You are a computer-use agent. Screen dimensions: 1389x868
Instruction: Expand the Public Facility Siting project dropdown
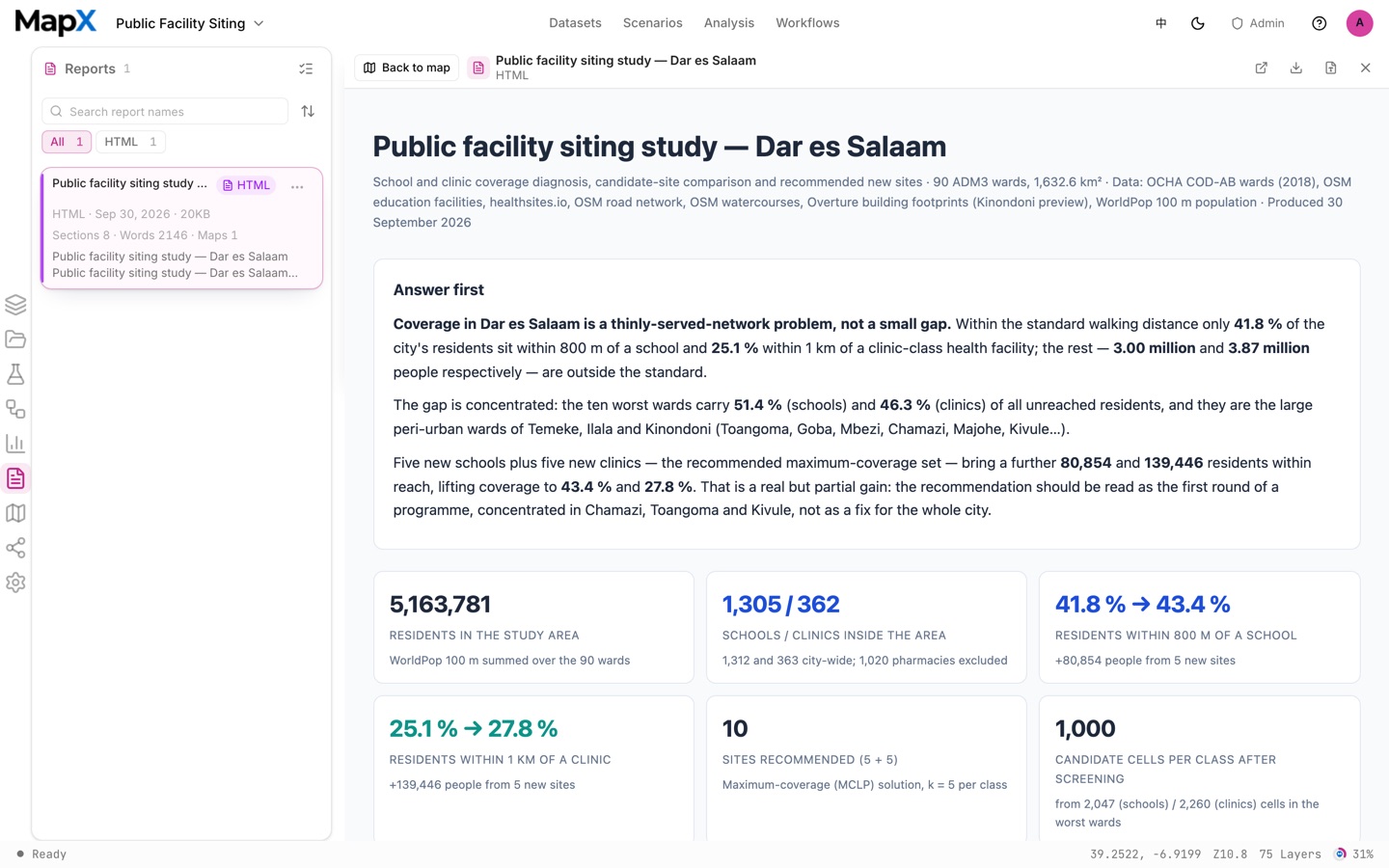coord(190,23)
